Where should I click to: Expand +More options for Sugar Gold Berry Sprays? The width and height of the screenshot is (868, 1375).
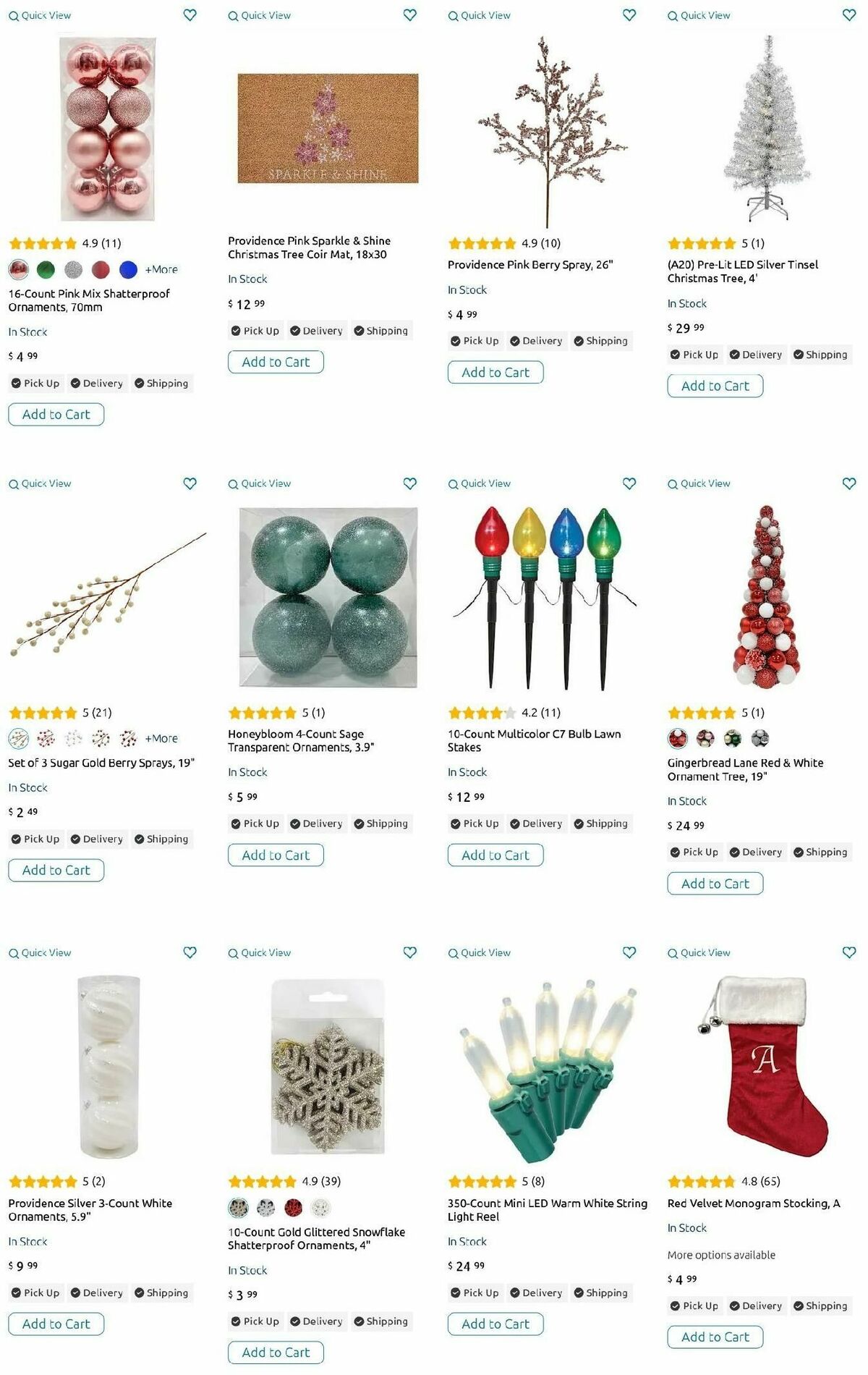[161, 738]
